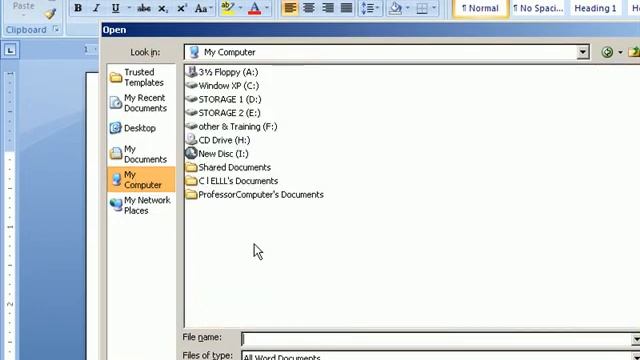640x360 pixels.
Task: Align text right
Action: (x=328, y=8)
